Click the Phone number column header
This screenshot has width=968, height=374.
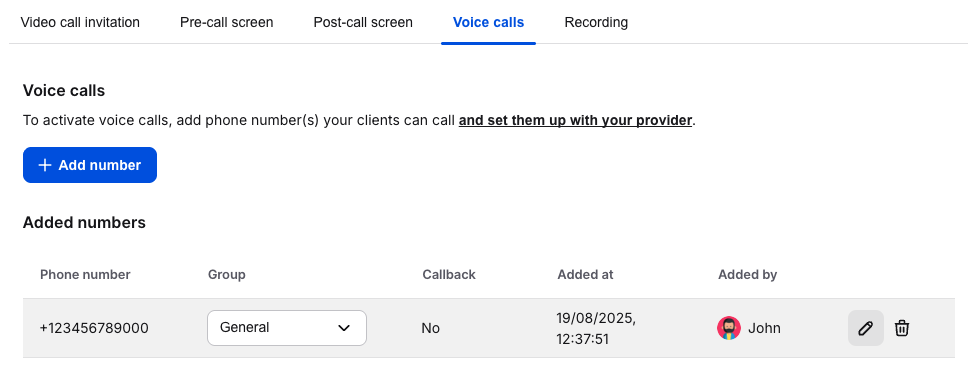pos(85,275)
